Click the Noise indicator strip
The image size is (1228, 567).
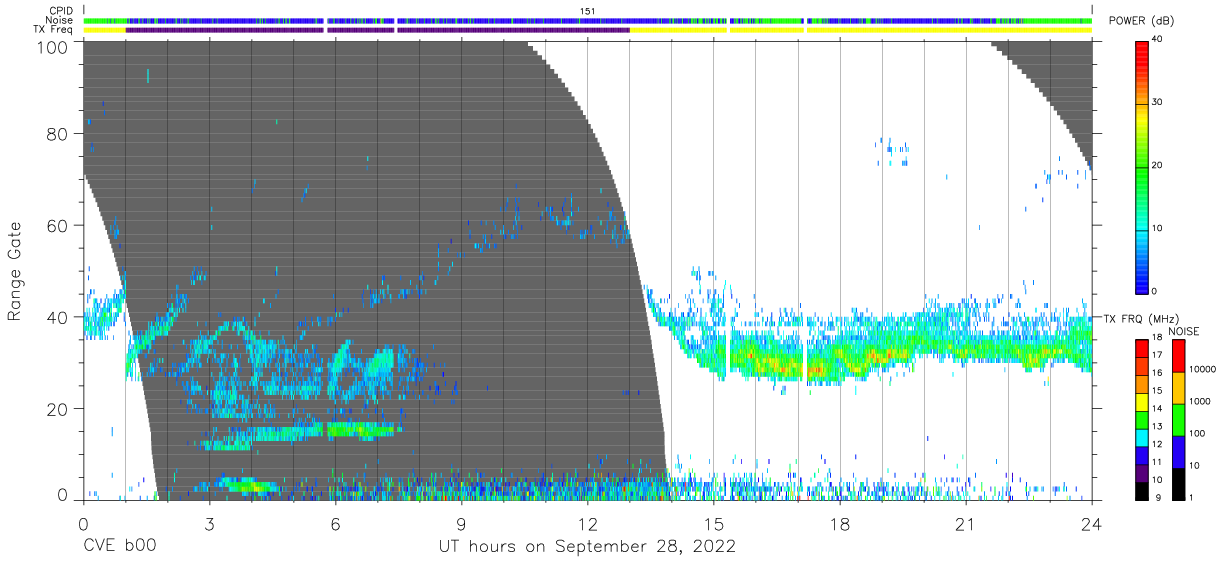coord(588,20)
